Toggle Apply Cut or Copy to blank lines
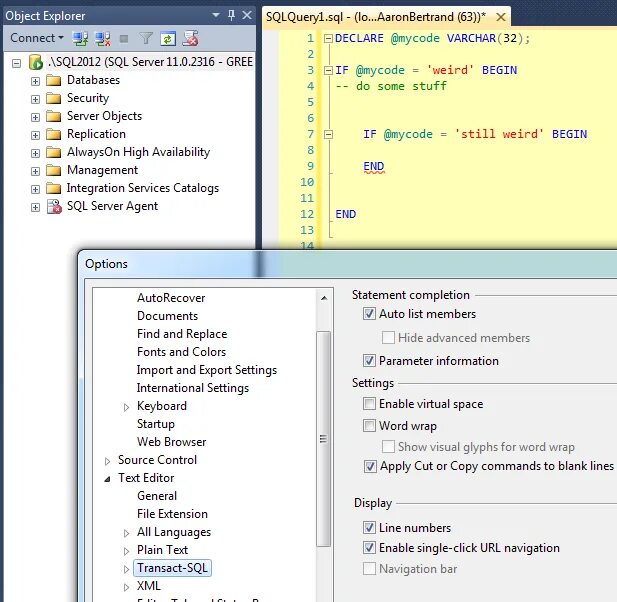The image size is (617, 602). click(369, 467)
